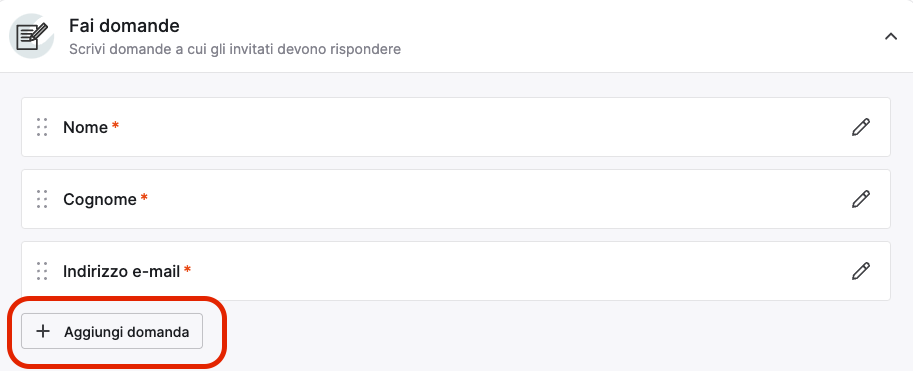
Task: Grab the Nome row drag handle
Action: [42, 127]
